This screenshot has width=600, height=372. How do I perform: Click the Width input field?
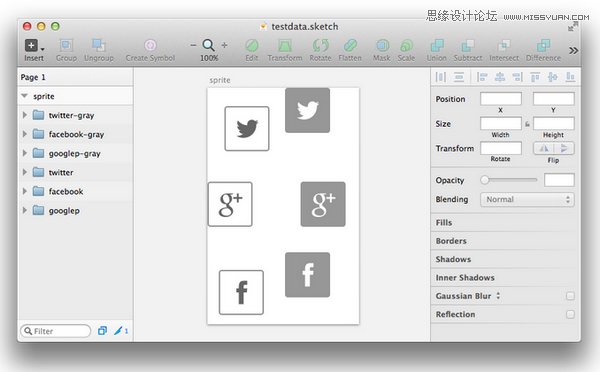click(x=501, y=123)
